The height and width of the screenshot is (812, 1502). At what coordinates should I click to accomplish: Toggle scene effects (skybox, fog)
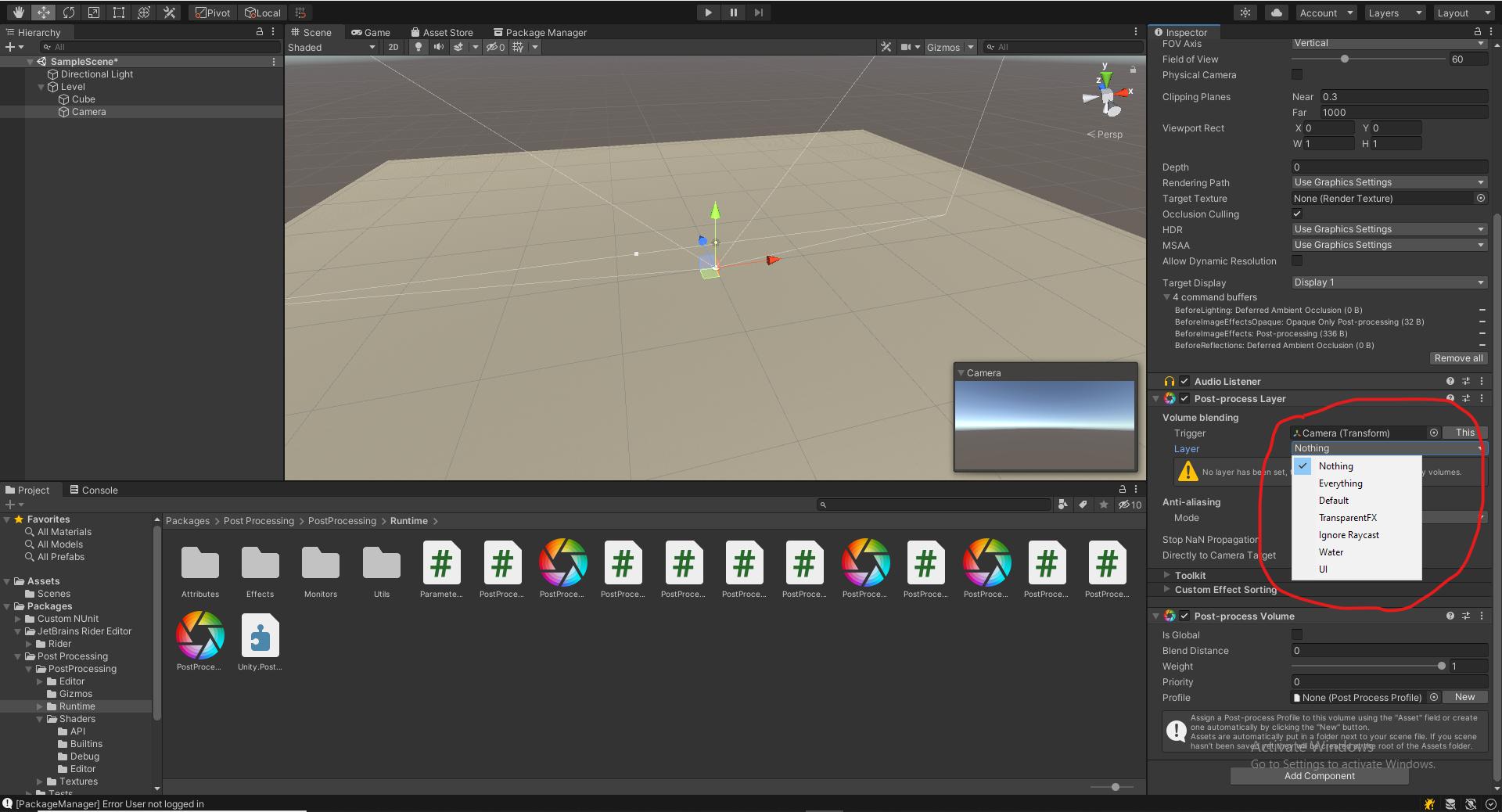[458, 47]
